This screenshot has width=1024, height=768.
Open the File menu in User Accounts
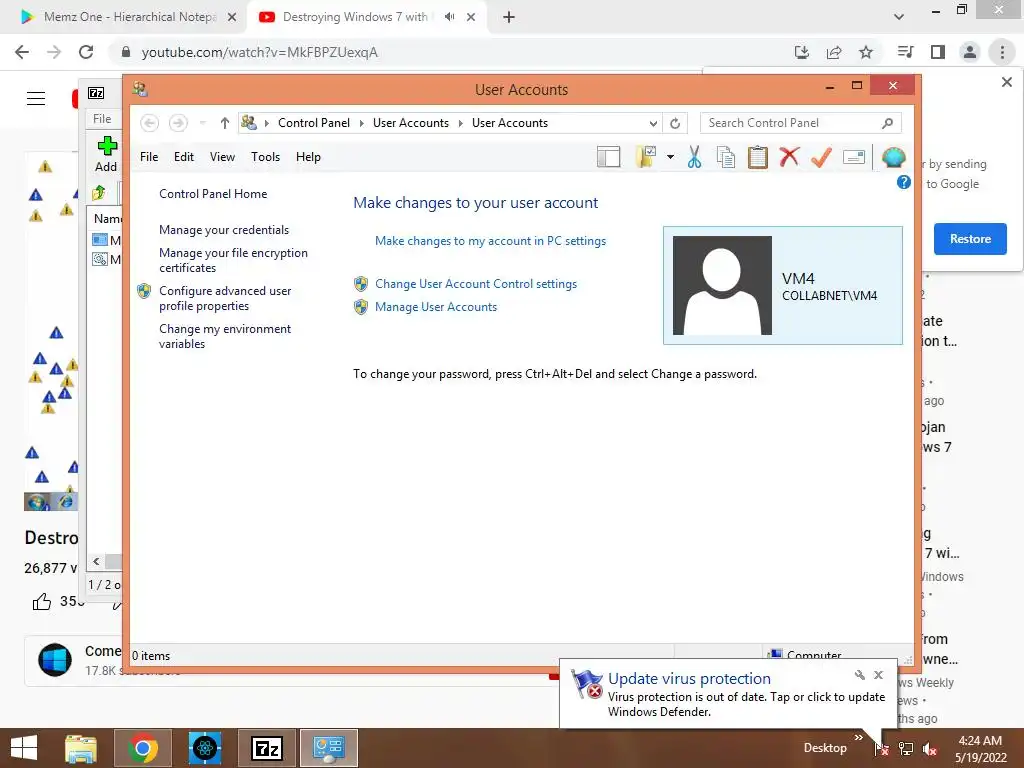(149, 157)
